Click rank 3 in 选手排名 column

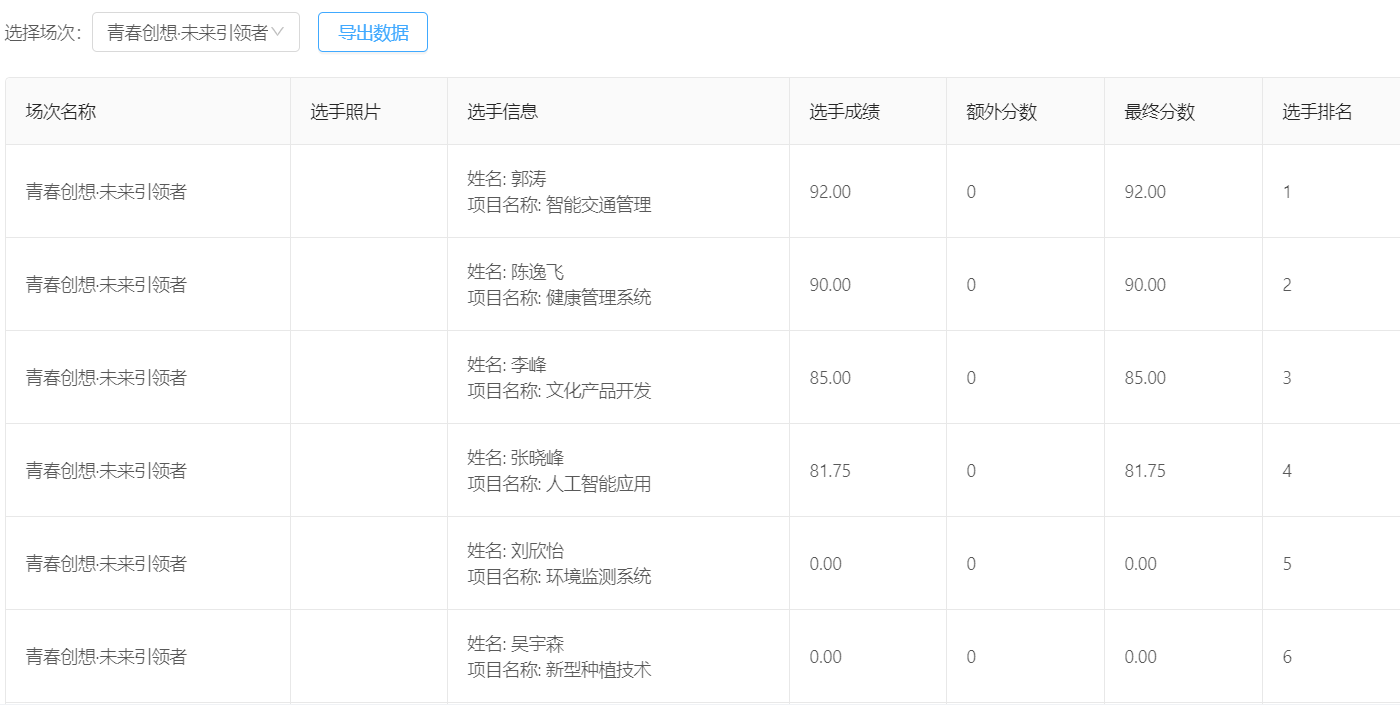click(1287, 378)
